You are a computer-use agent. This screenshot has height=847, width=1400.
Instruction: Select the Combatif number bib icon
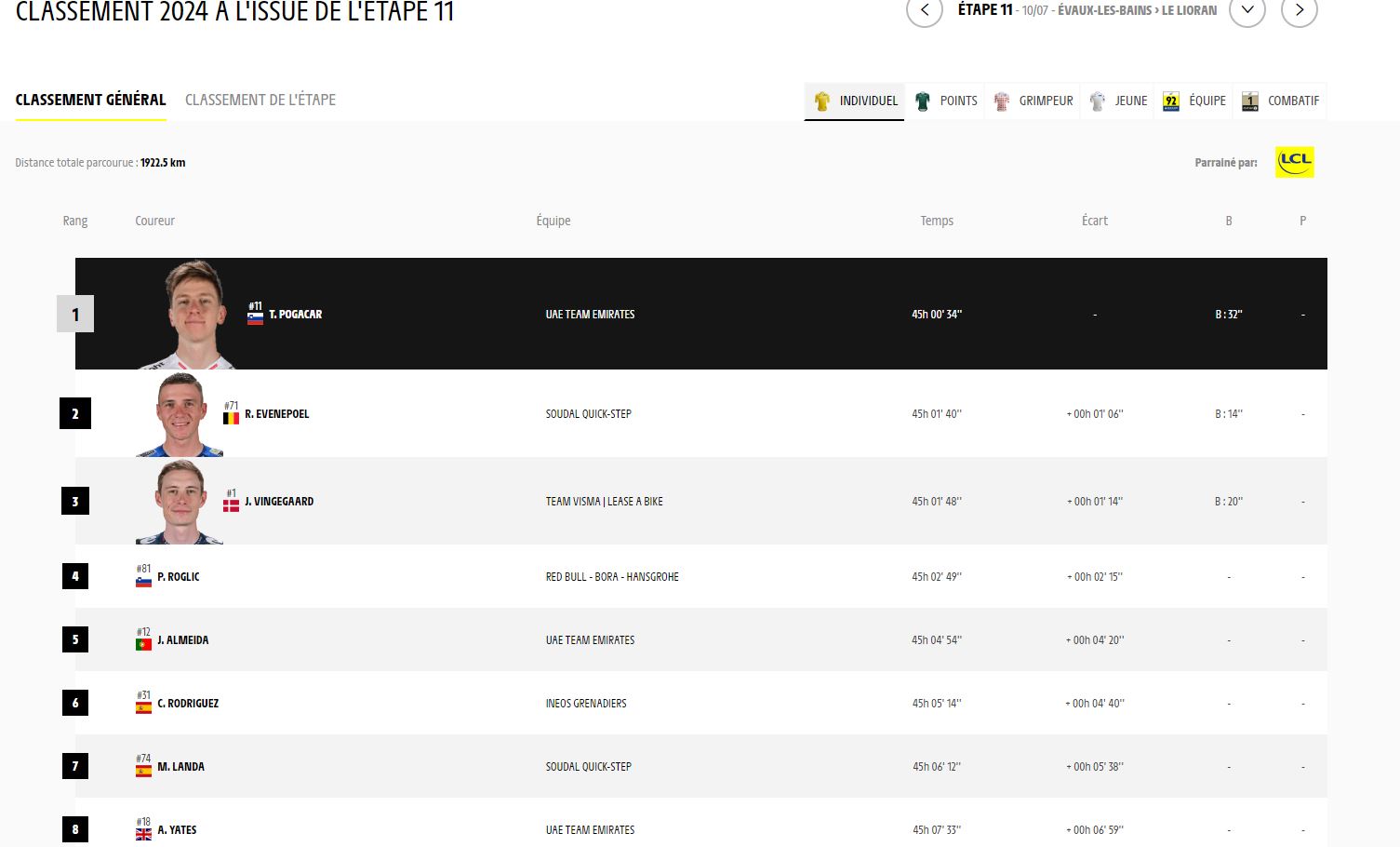1250,101
